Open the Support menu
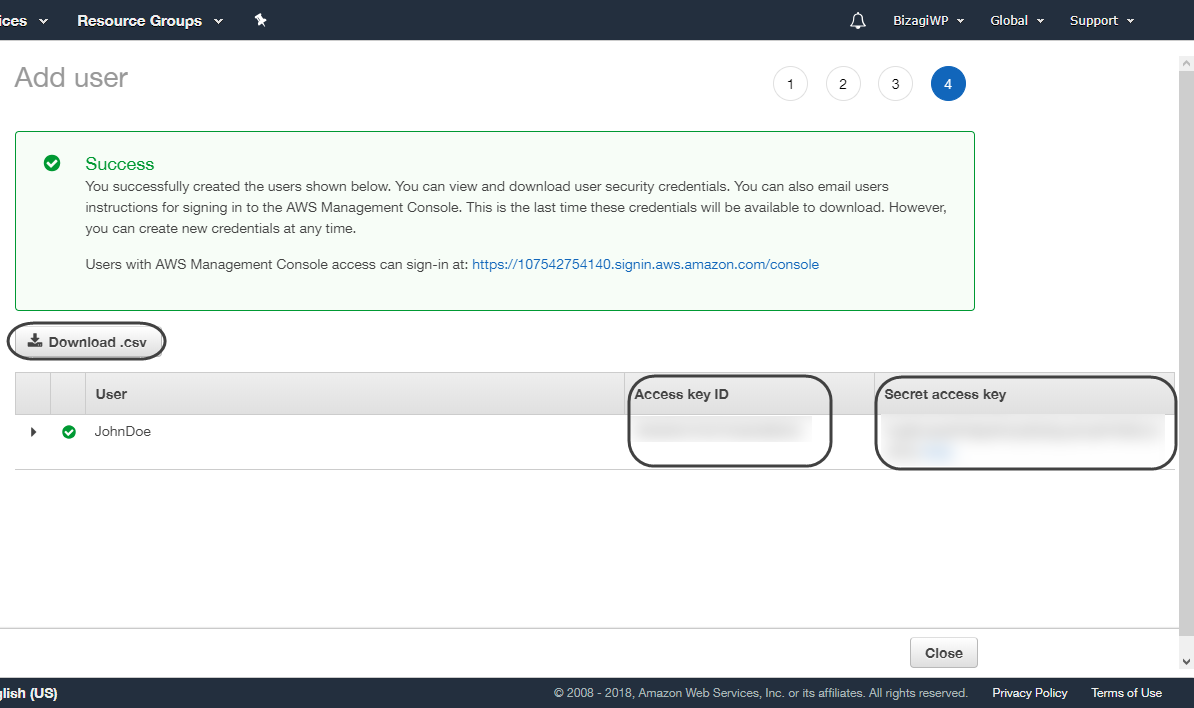1194x708 pixels. pos(1101,21)
